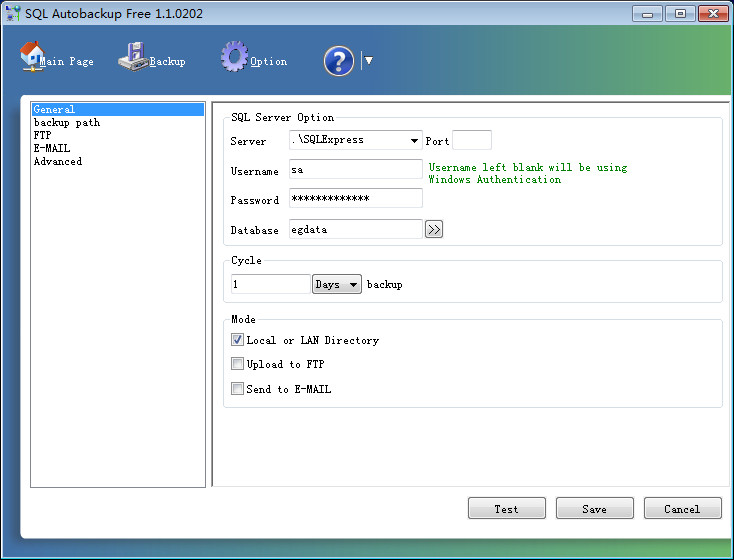
Task: Select E-MAIL in the options list
Action: click(118, 148)
